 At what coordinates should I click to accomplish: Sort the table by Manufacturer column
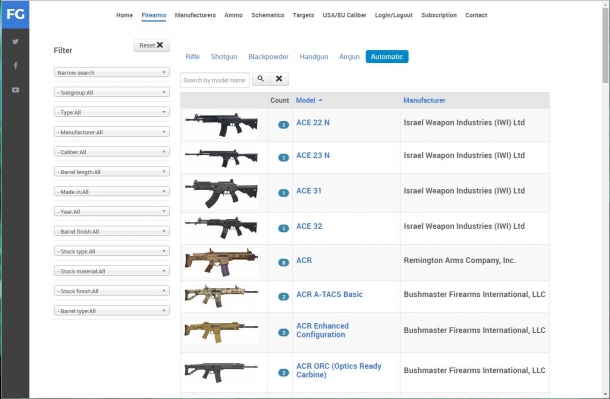[x=424, y=100]
